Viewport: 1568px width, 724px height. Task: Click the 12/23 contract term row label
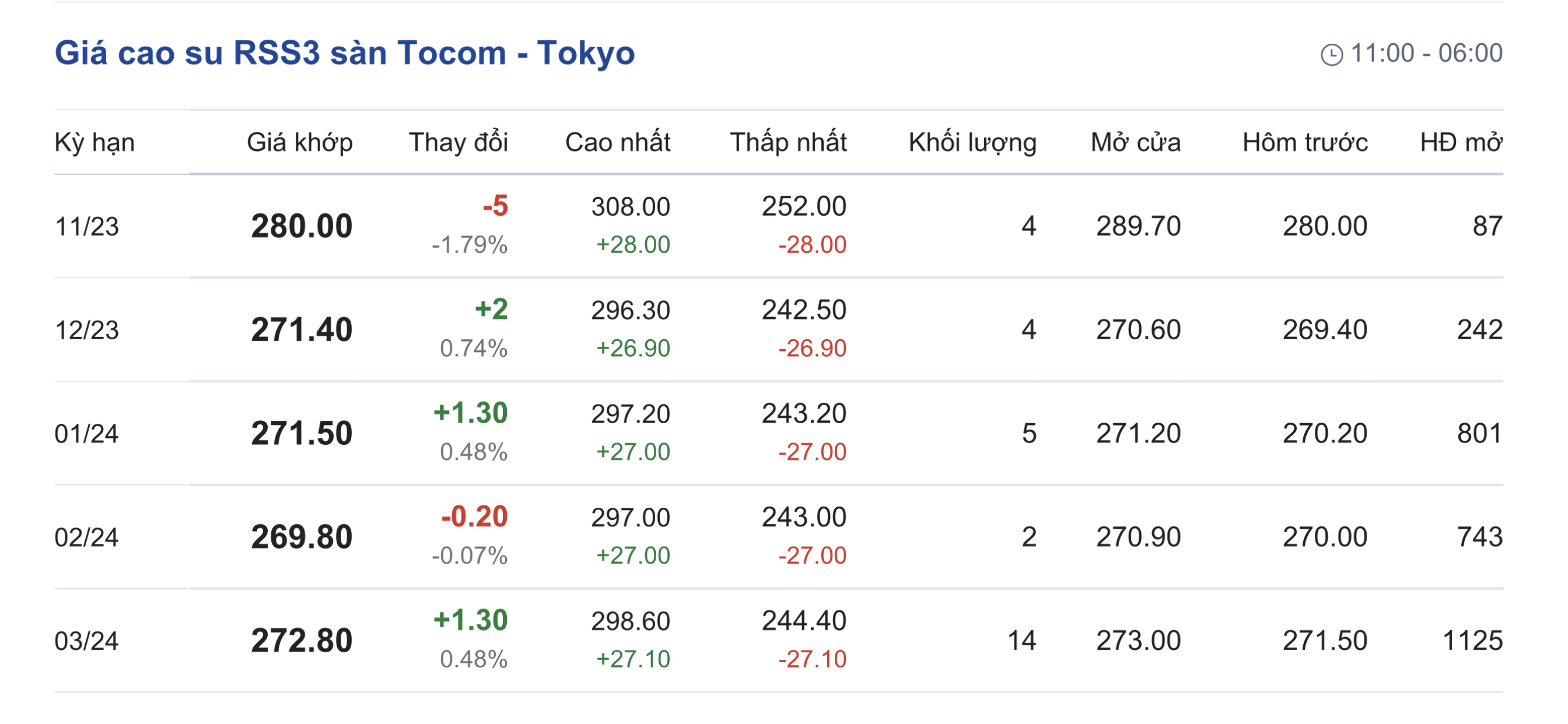[86, 331]
